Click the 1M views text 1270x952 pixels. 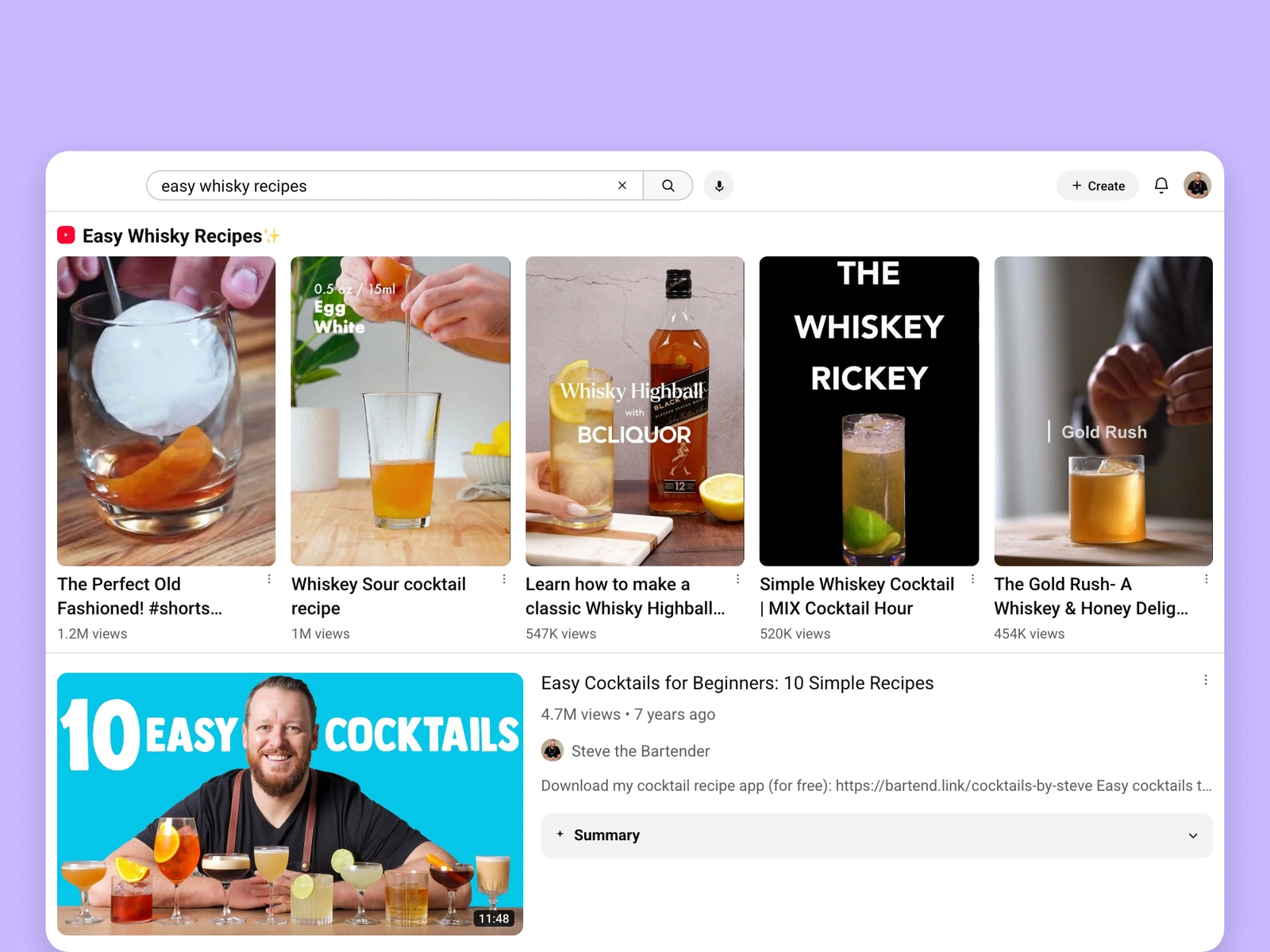(x=321, y=634)
